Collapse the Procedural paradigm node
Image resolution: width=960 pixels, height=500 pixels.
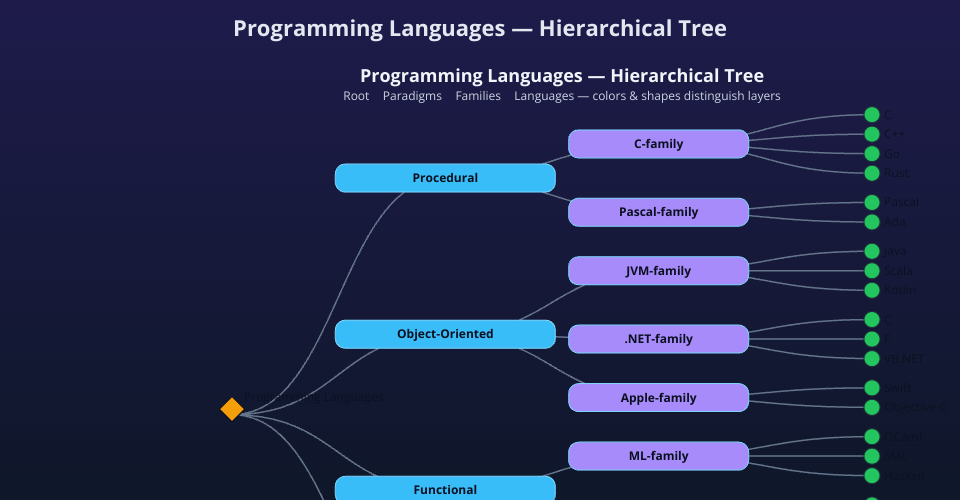coord(445,178)
